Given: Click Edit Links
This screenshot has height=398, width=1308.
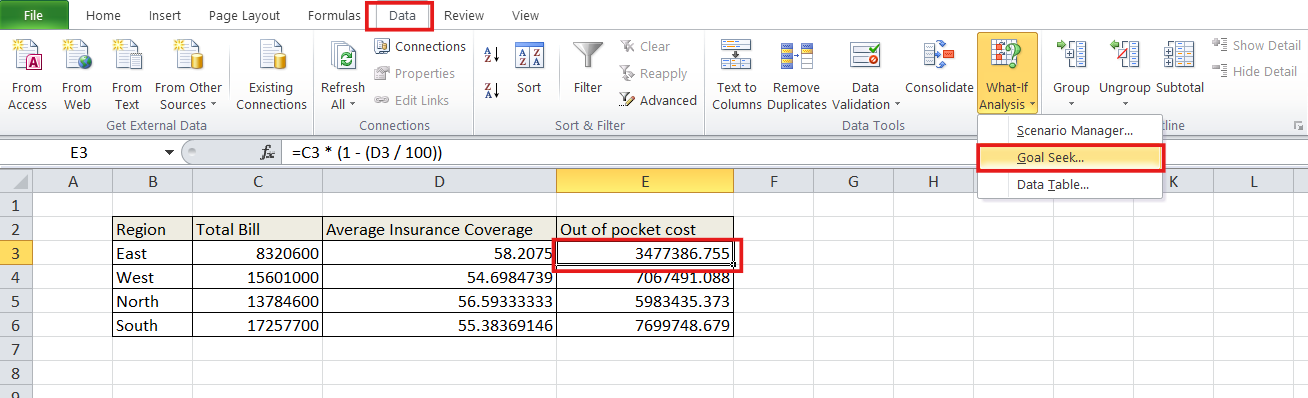Looking at the screenshot, I should [411, 100].
